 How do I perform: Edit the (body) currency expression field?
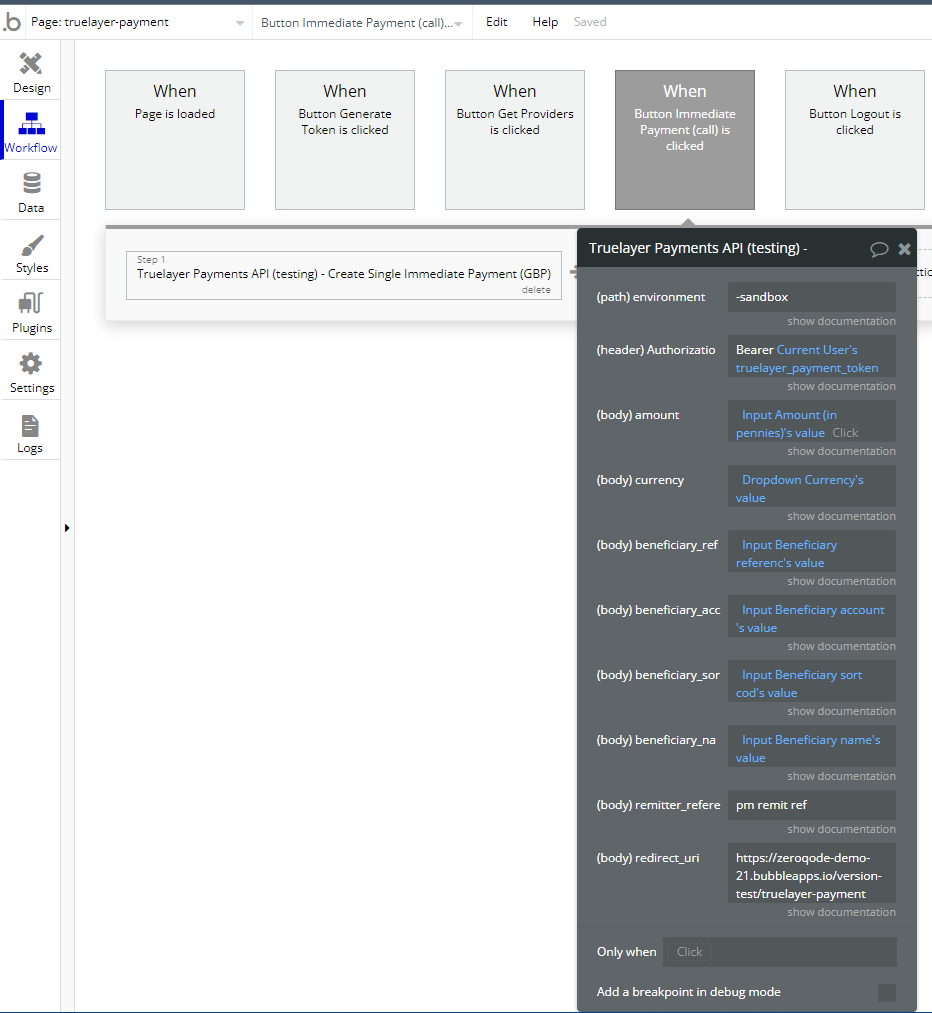tap(812, 486)
